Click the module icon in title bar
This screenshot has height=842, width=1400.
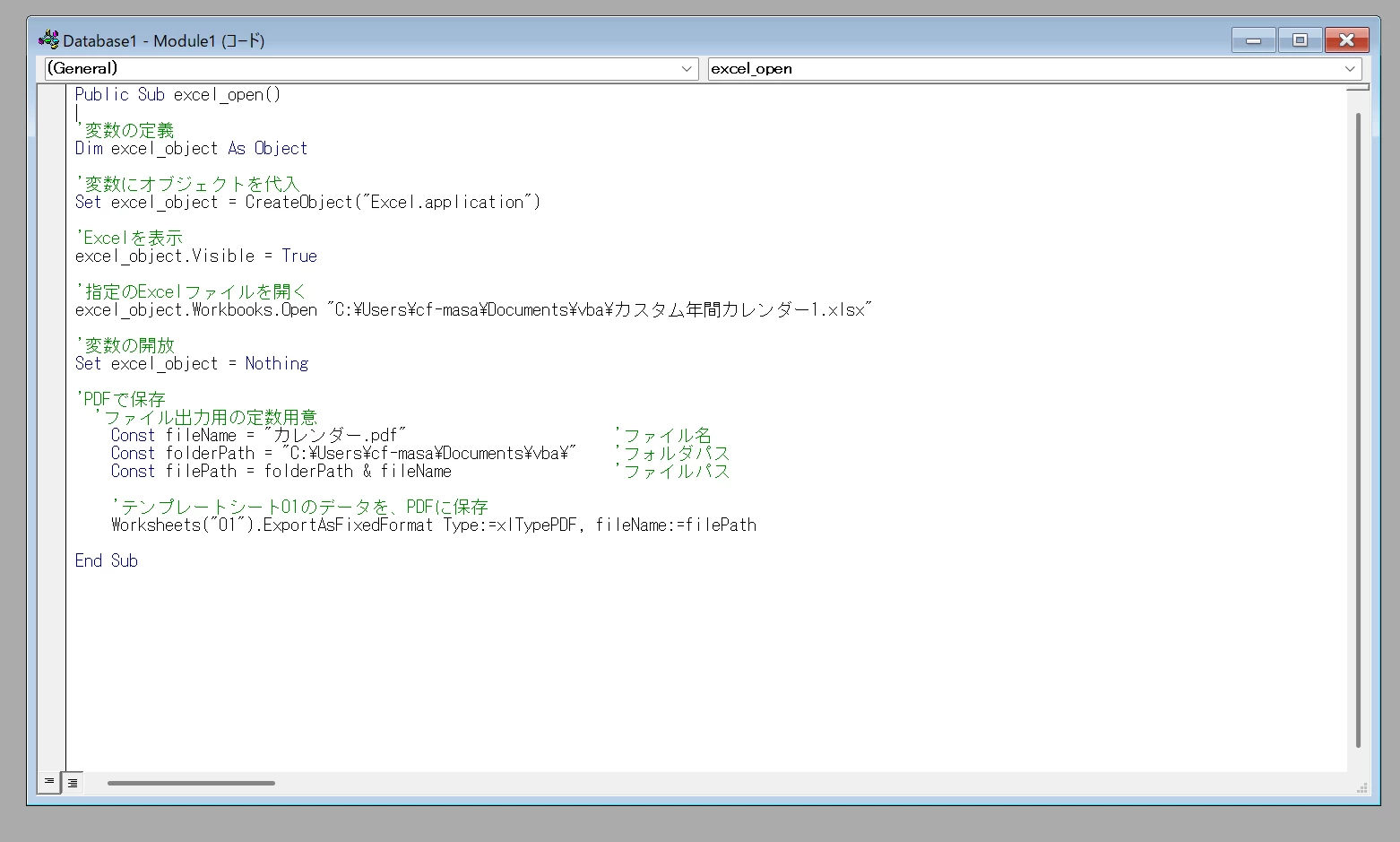tap(49, 40)
